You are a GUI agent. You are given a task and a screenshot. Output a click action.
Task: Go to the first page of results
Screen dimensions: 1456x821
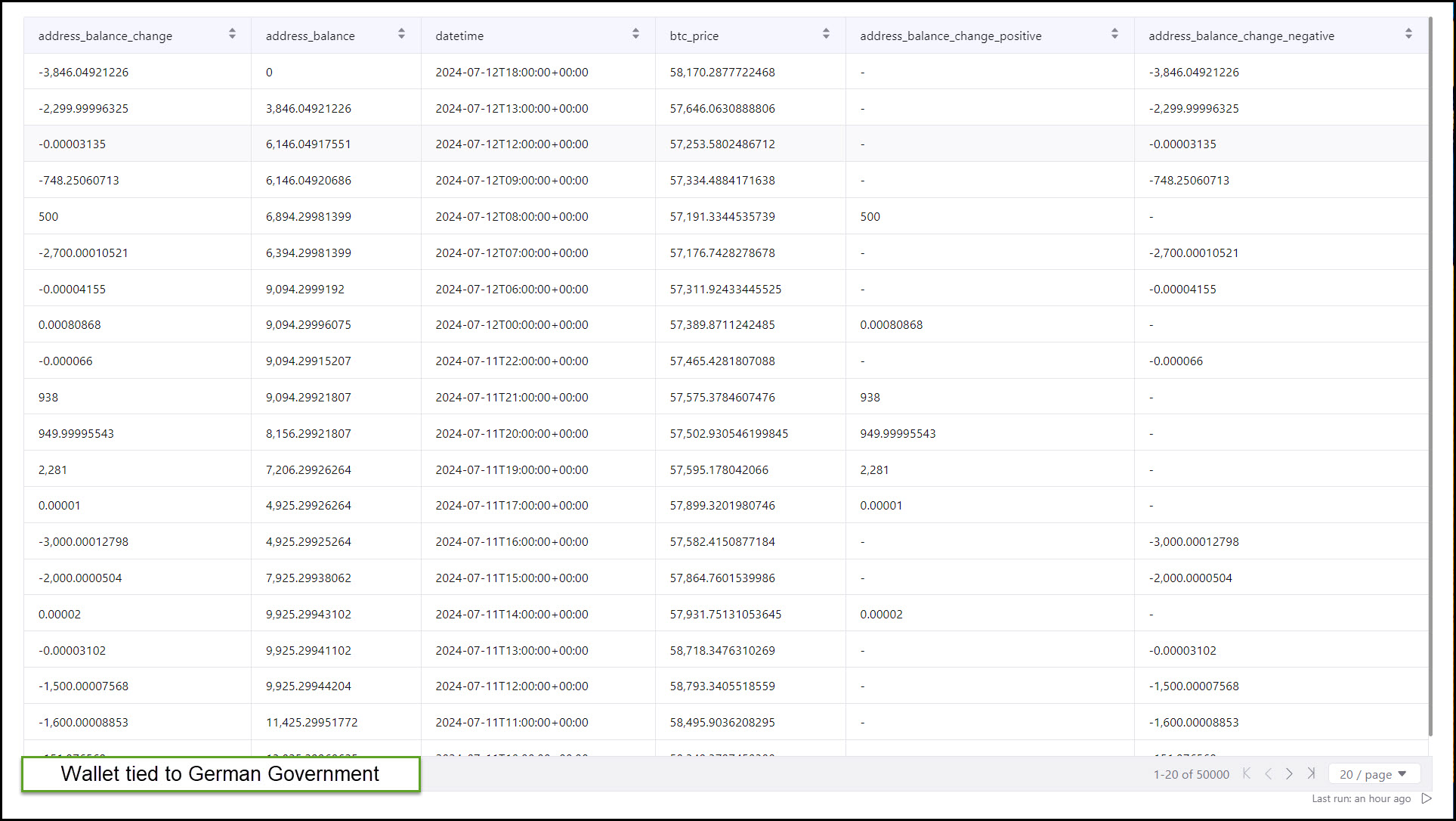coord(1247,773)
